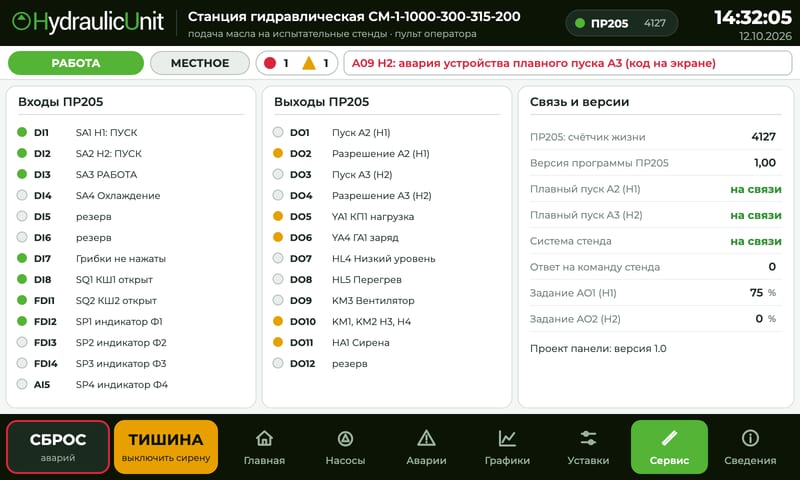The width and height of the screenshot is (800, 480).
Task: Open the Насосы pumps tab
Action: tap(345, 447)
